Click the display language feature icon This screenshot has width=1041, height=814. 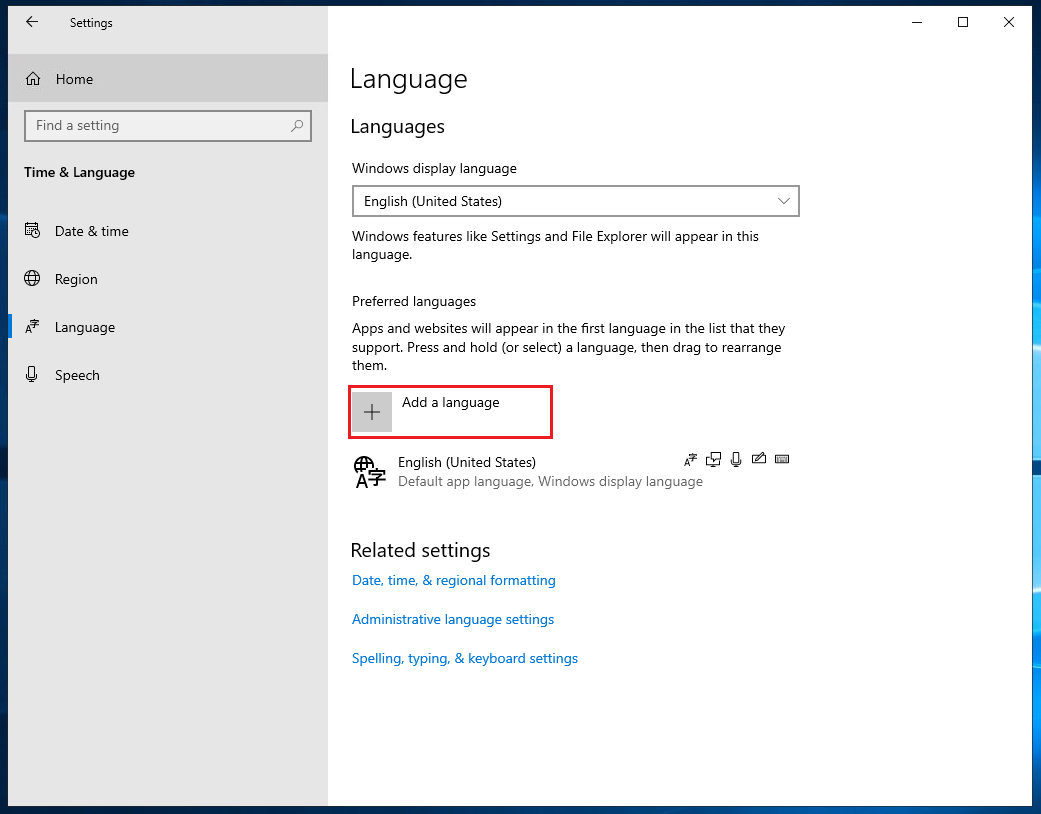pyautogui.click(x=690, y=459)
